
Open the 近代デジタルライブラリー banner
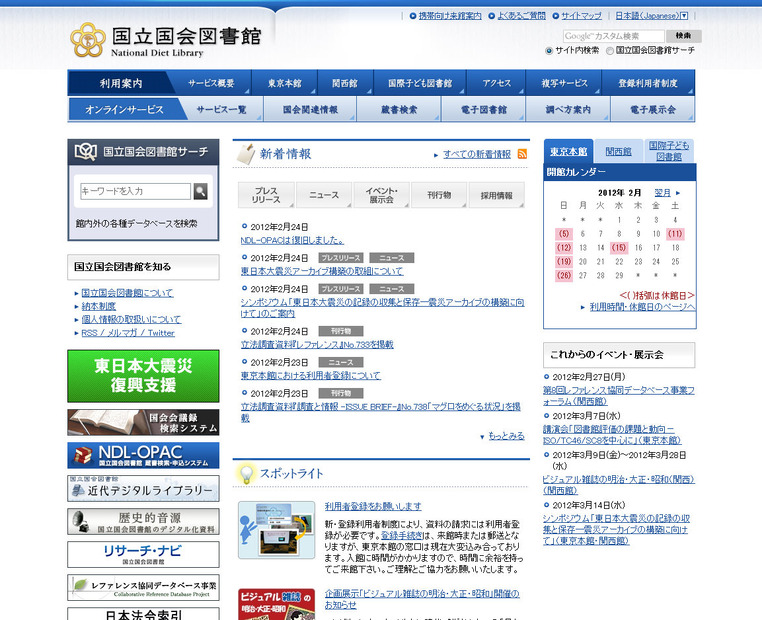coord(143,488)
